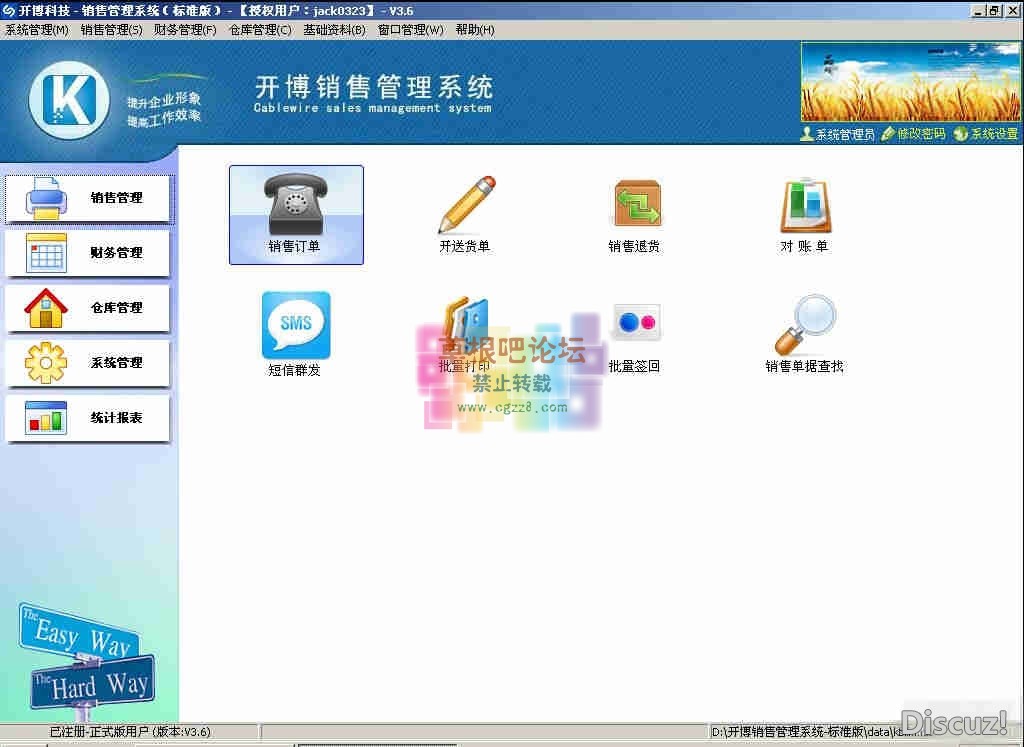Open 批量打印 batch printing
Screen dimensions: 1024x747
pos(464,324)
